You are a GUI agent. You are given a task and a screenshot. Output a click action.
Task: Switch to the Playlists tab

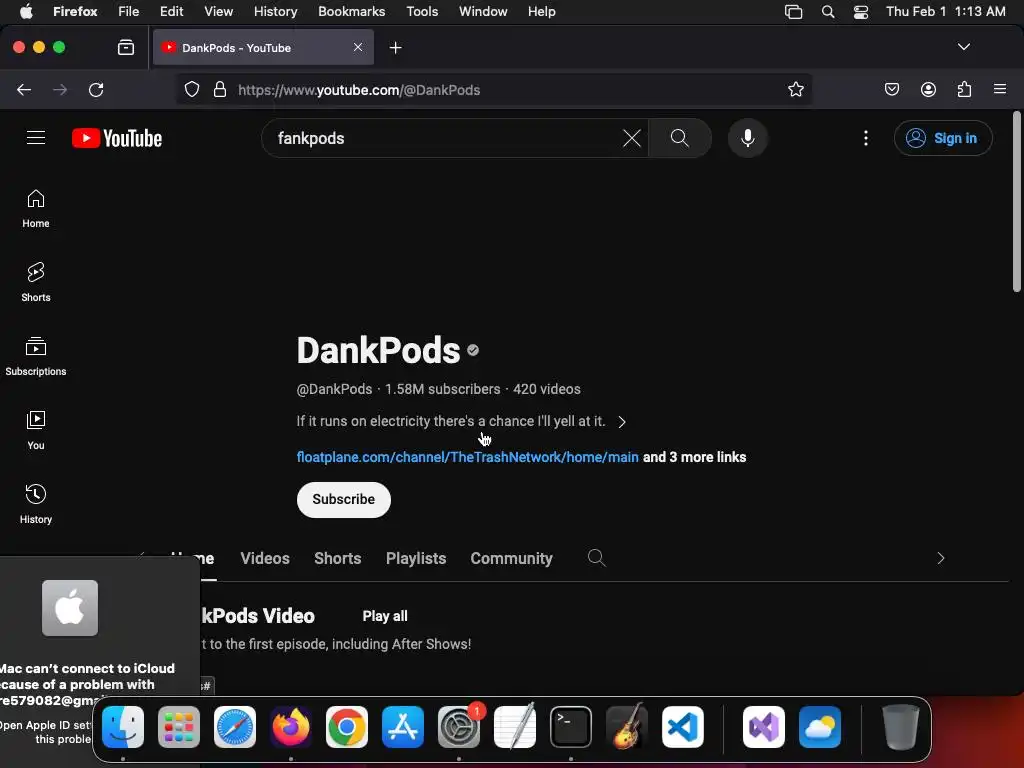pyautogui.click(x=416, y=558)
